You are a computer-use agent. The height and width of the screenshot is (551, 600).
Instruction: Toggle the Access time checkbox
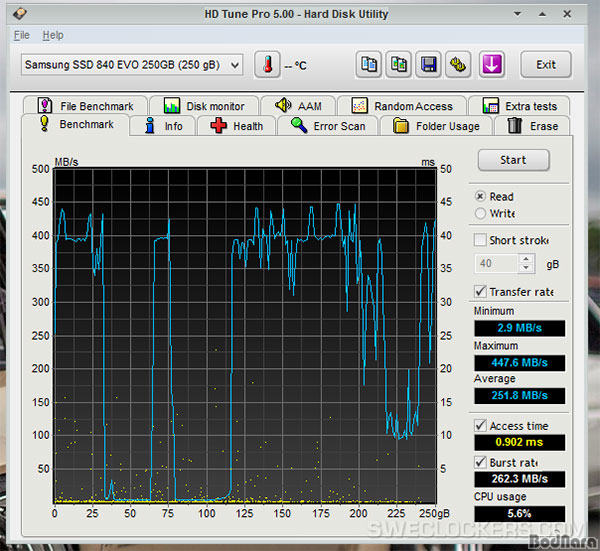(481, 426)
